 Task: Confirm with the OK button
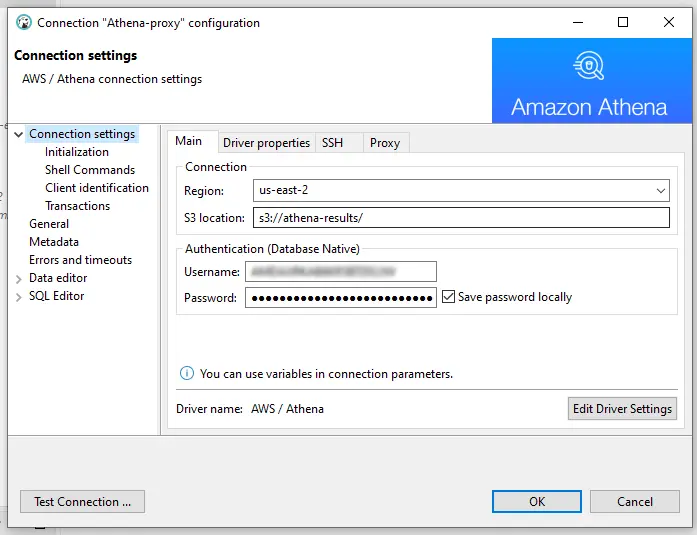pyautogui.click(x=537, y=502)
